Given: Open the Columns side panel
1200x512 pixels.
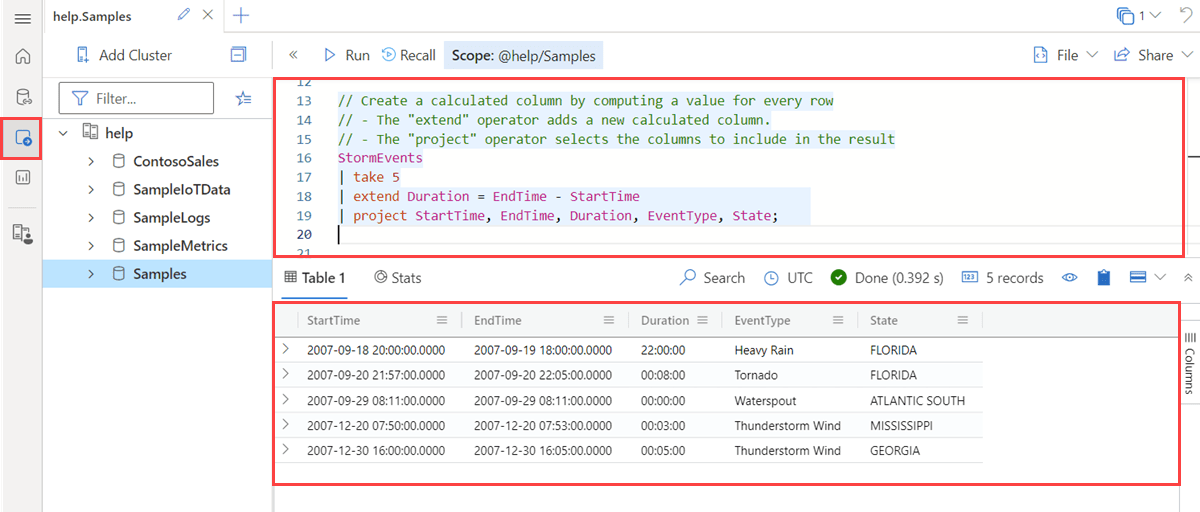Looking at the screenshot, I should tap(1190, 363).
